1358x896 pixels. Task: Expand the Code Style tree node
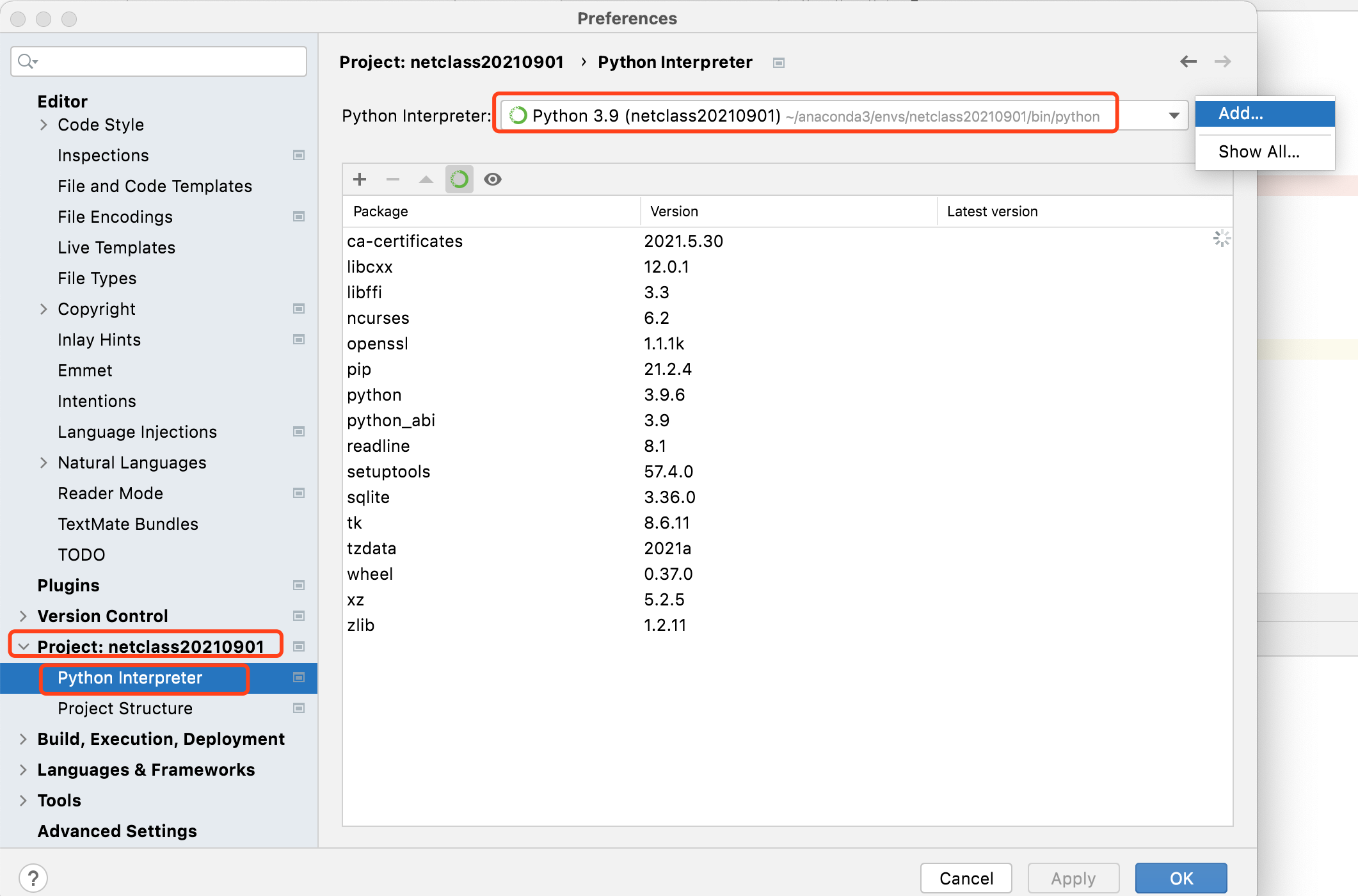pos(44,125)
